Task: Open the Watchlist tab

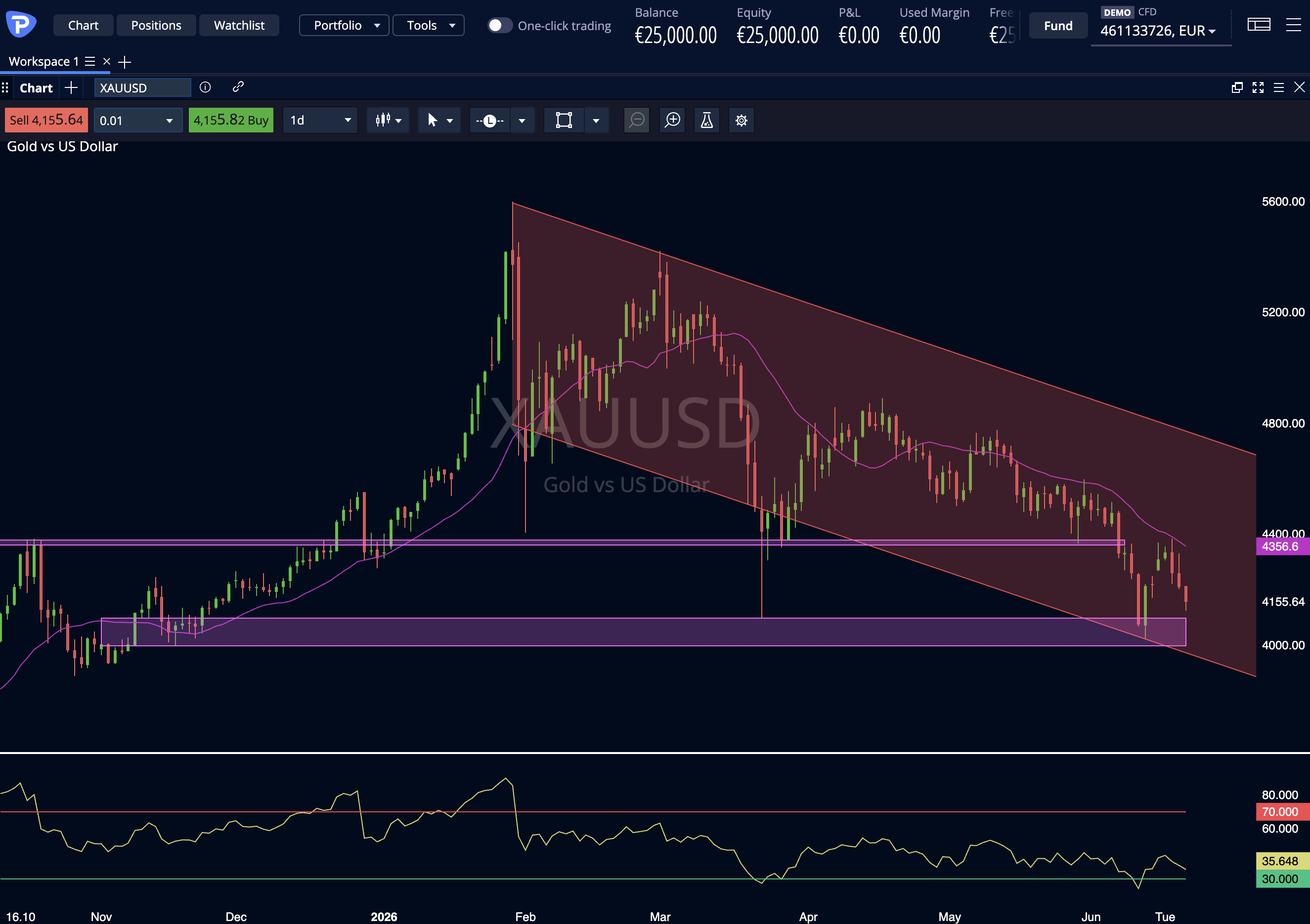Action: [239, 25]
